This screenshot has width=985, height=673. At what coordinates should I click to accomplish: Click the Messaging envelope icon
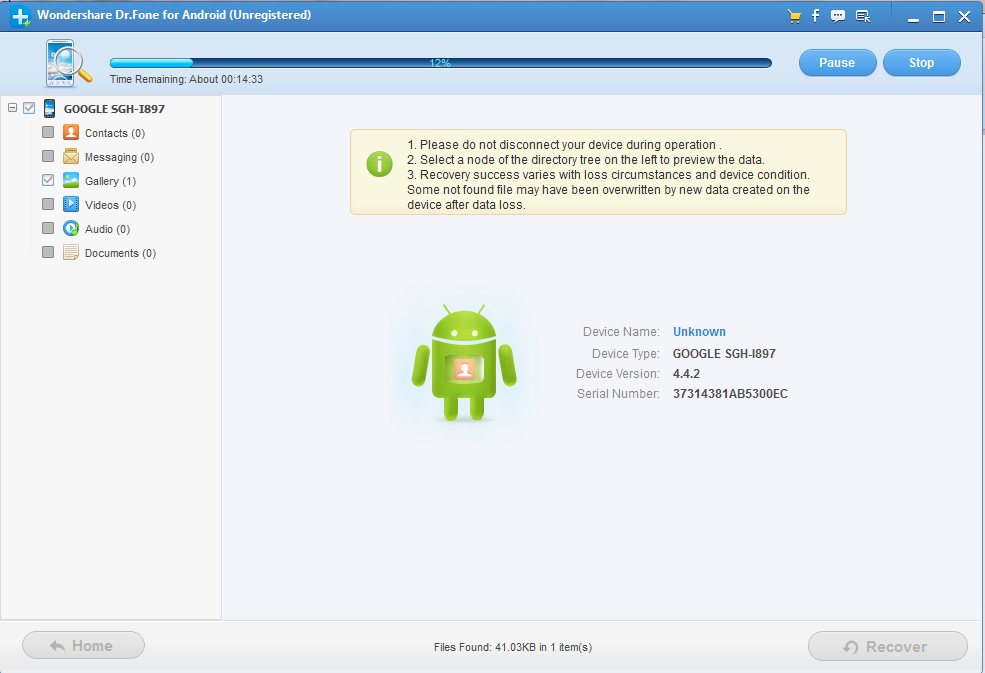(71, 157)
